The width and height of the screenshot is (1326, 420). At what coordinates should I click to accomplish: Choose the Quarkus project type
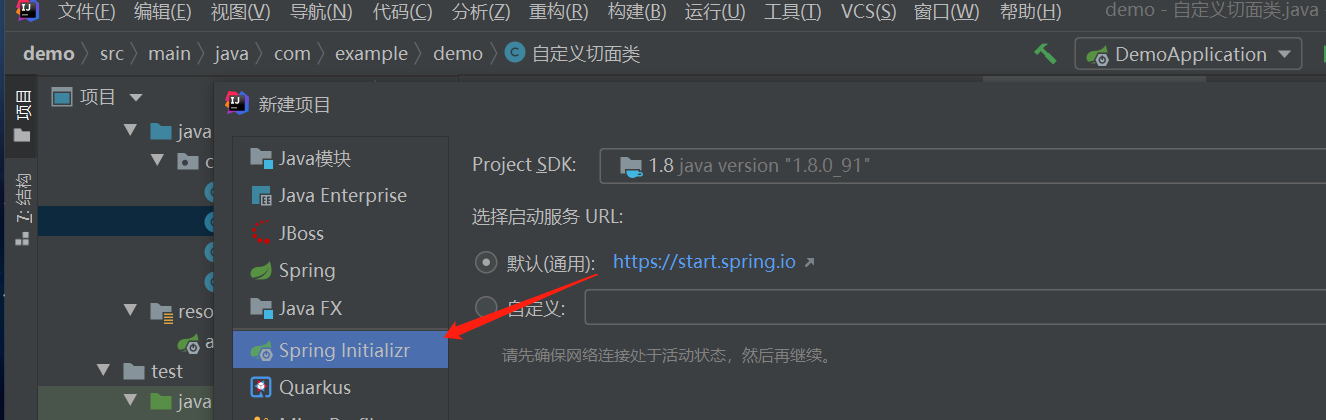tap(340, 387)
